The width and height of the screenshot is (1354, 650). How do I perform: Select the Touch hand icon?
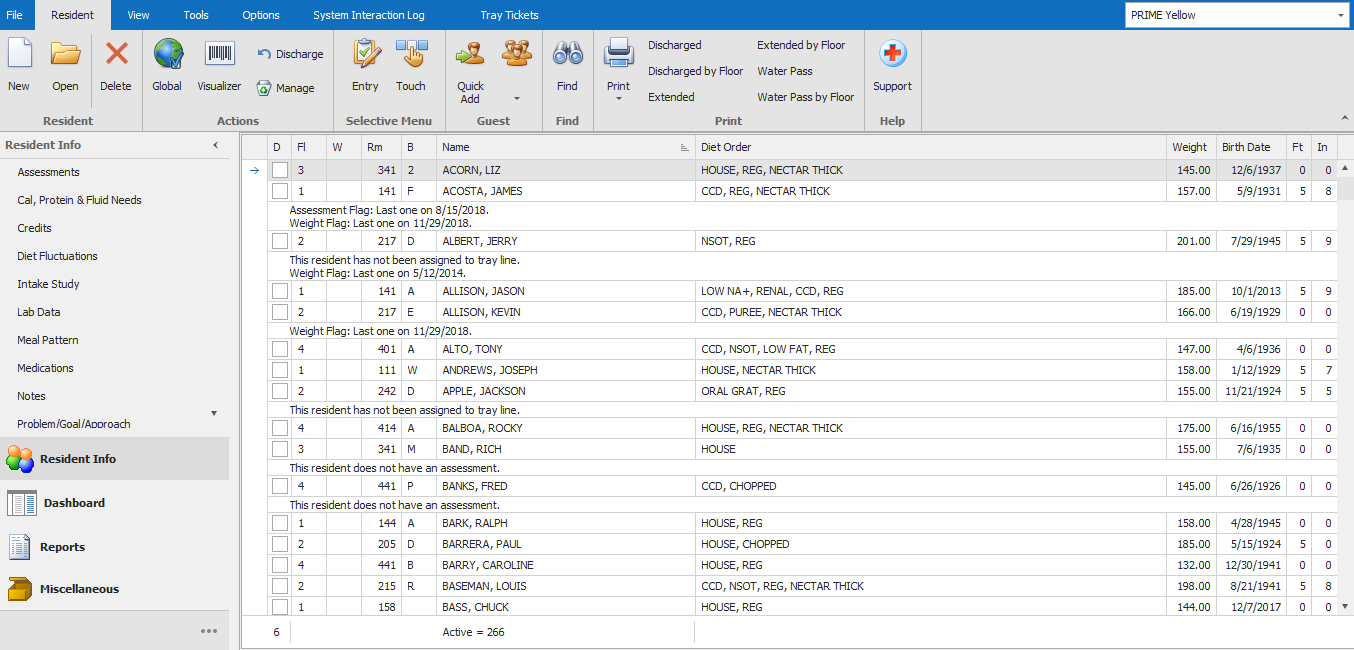[x=411, y=55]
